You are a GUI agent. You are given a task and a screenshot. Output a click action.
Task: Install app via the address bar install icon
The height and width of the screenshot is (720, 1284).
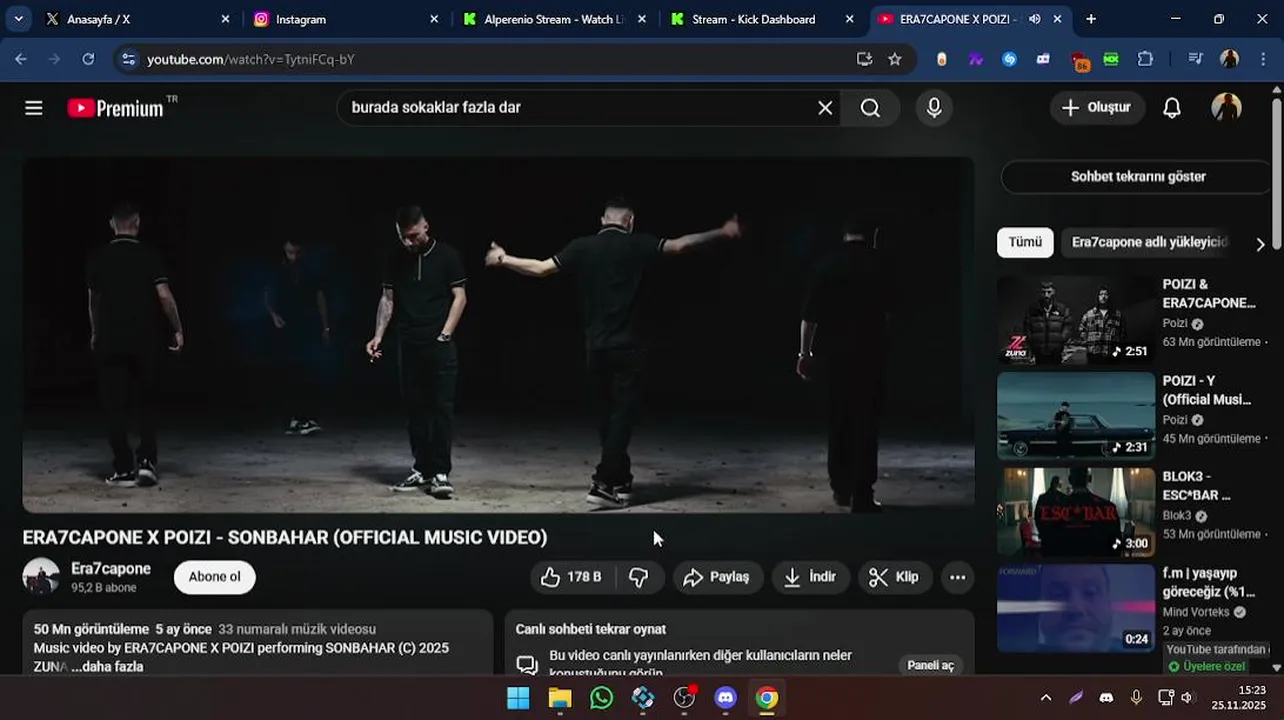coord(864,60)
